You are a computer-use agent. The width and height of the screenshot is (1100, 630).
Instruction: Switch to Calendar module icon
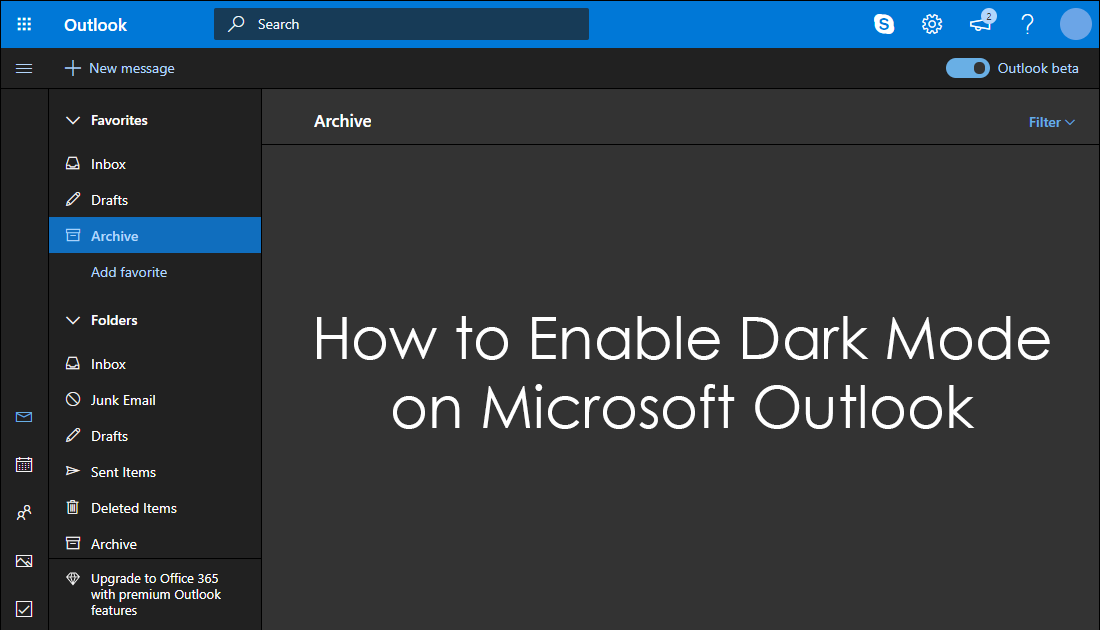click(24, 464)
